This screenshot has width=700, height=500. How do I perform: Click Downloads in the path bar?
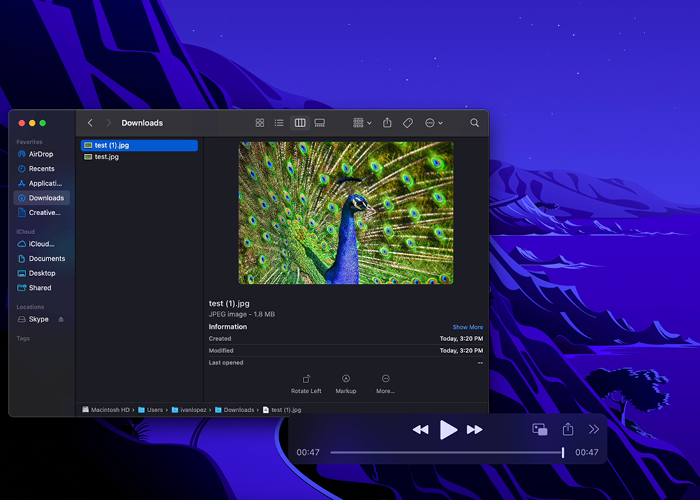point(234,410)
